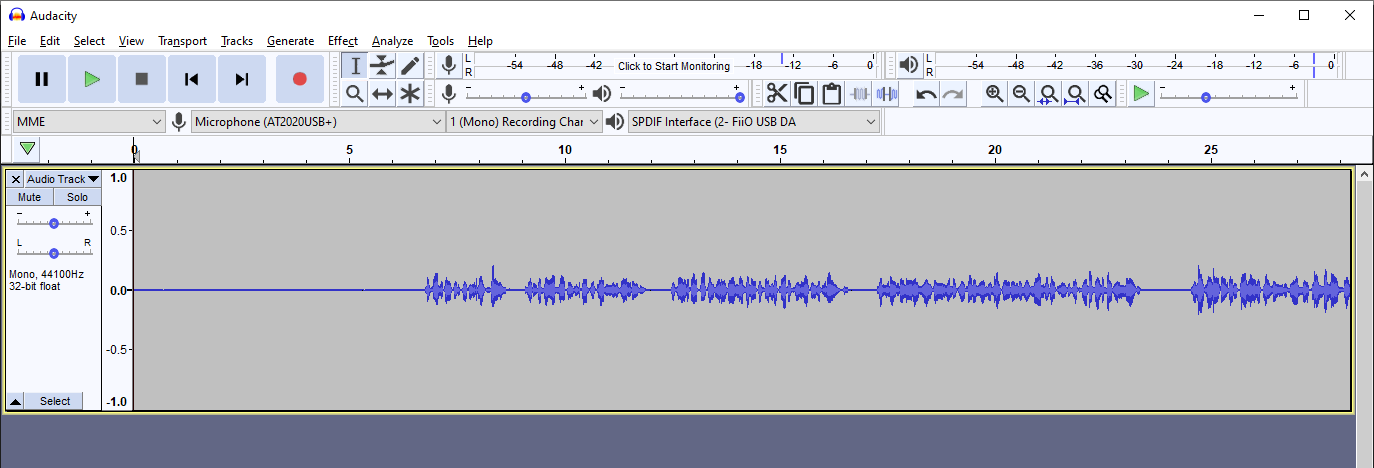Skip to start of the track
Viewport: 1374px width, 468px height.
pyautogui.click(x=192, y=79)
